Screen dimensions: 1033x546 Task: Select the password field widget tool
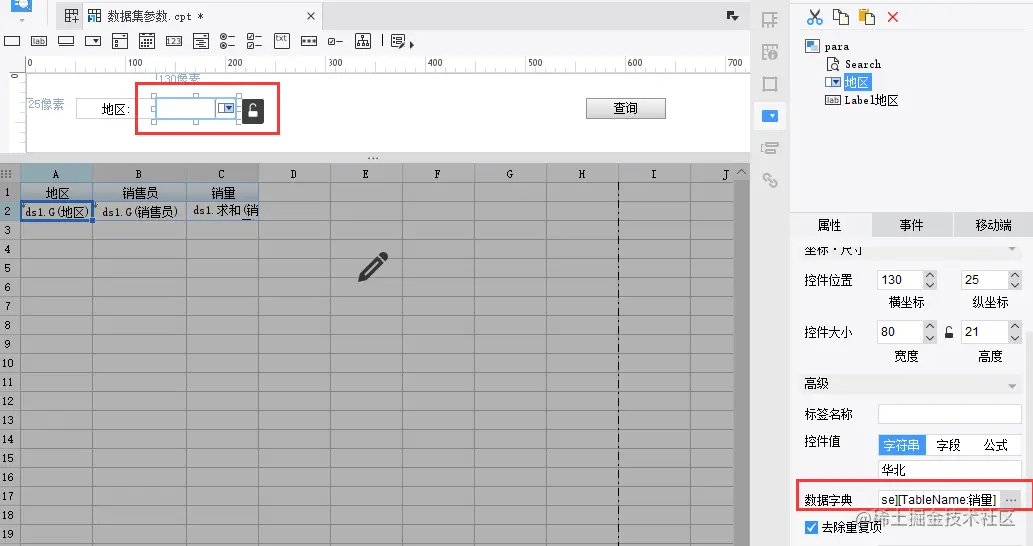click(x=308, y=41)
